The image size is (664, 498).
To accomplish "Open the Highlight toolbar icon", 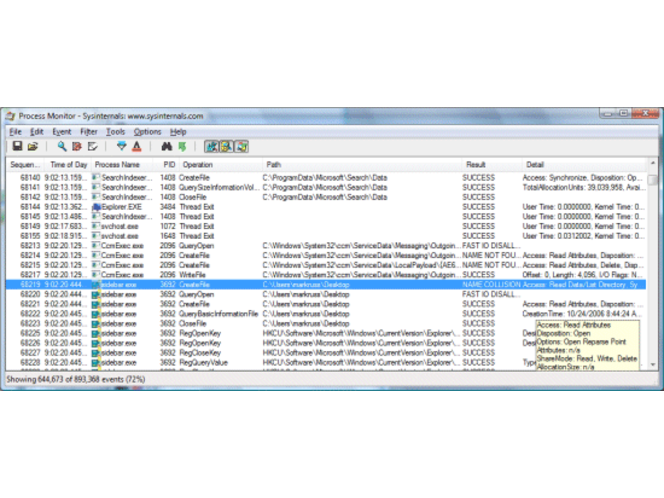I will pos(137,147).
